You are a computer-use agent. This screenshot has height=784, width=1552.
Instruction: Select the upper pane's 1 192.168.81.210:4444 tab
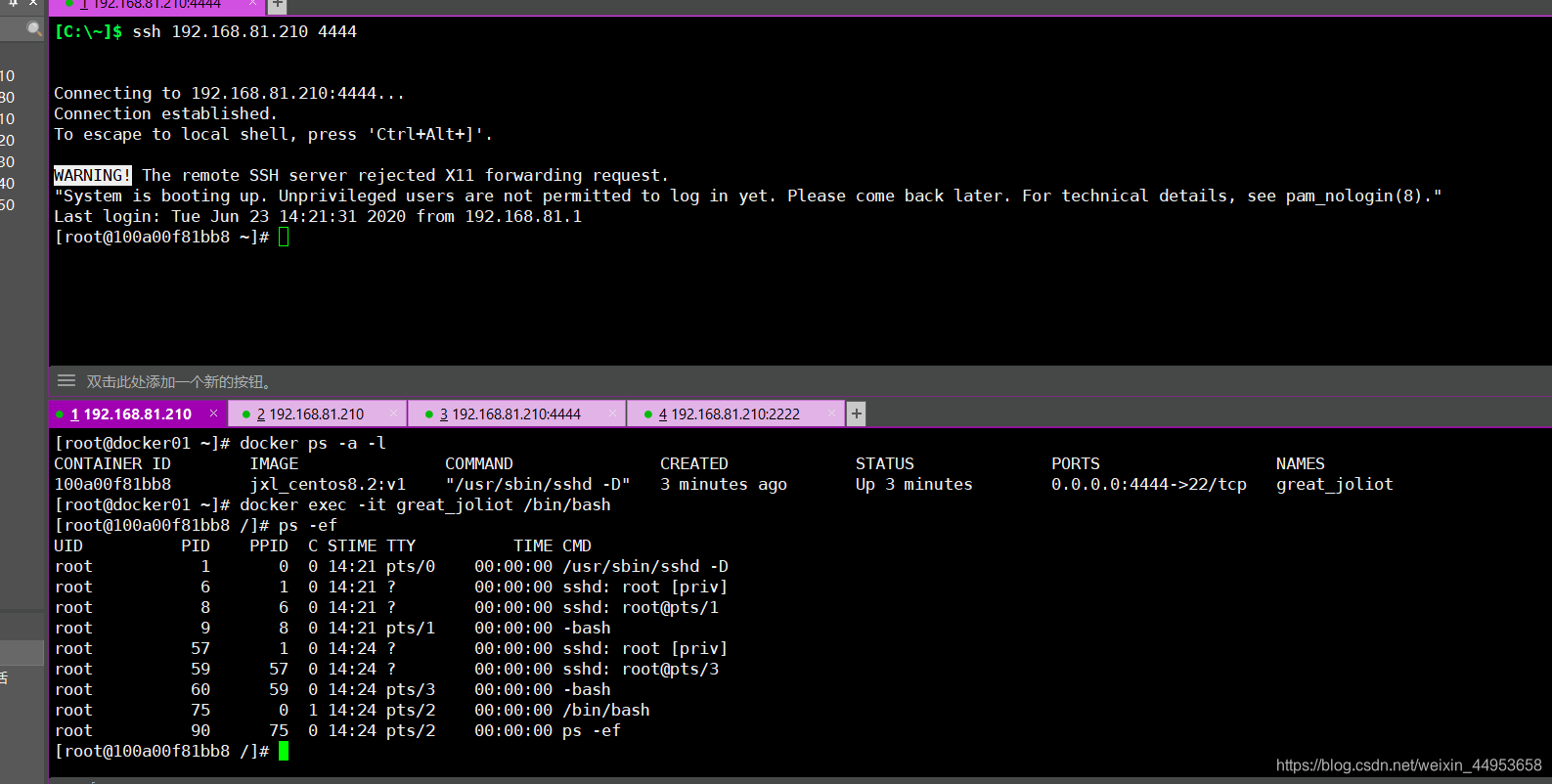pyautogui.click(x=156, y=5)
